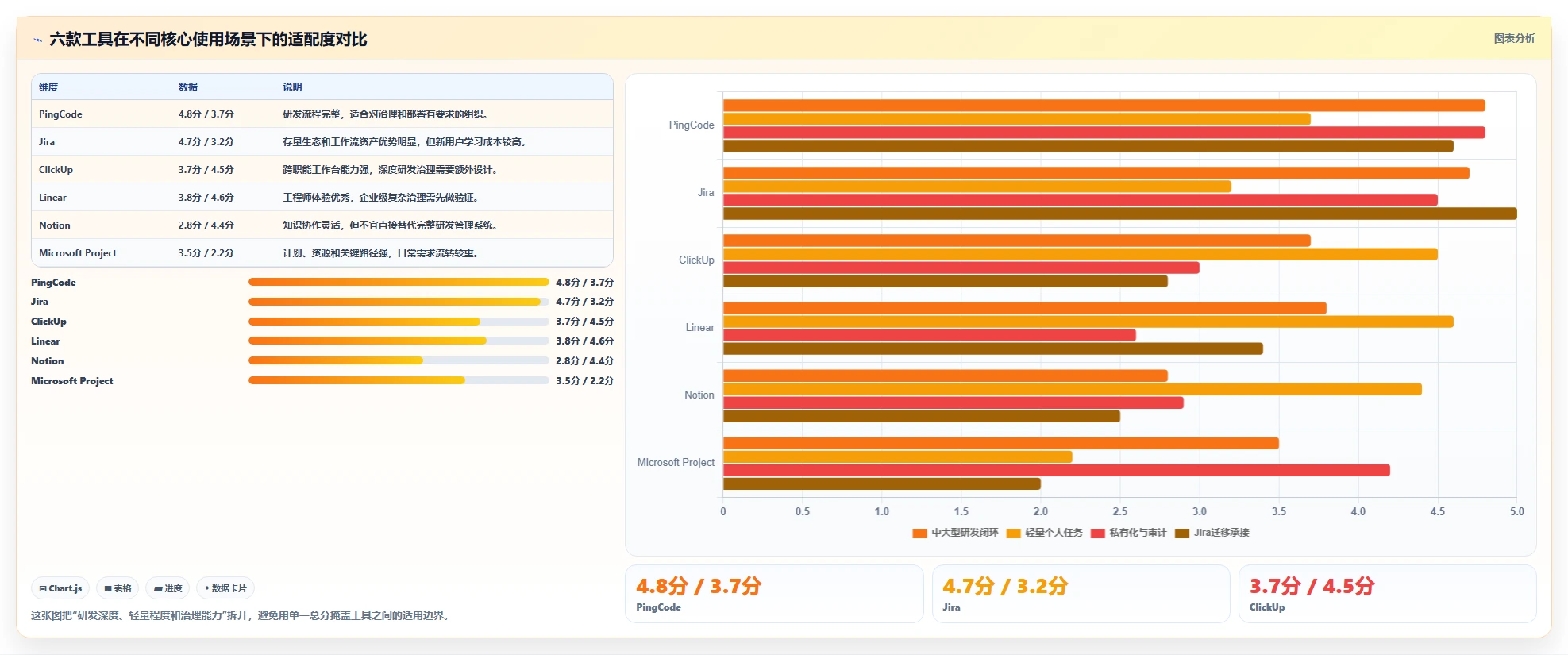
Task: Select the description 研发流程完整，适合对治理和部署有要求的组织。
Action: [387, 114]
